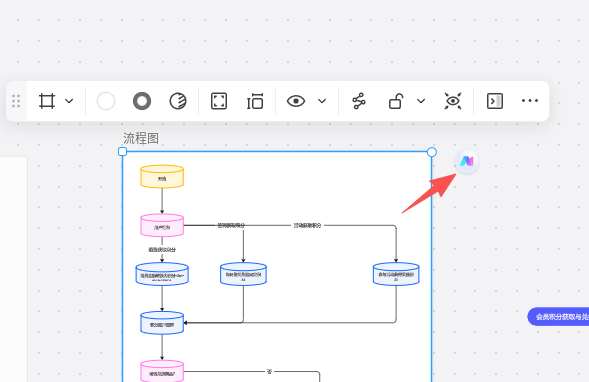Open the three-dots more options menu
589x382 pixels.
pos(530,101)
